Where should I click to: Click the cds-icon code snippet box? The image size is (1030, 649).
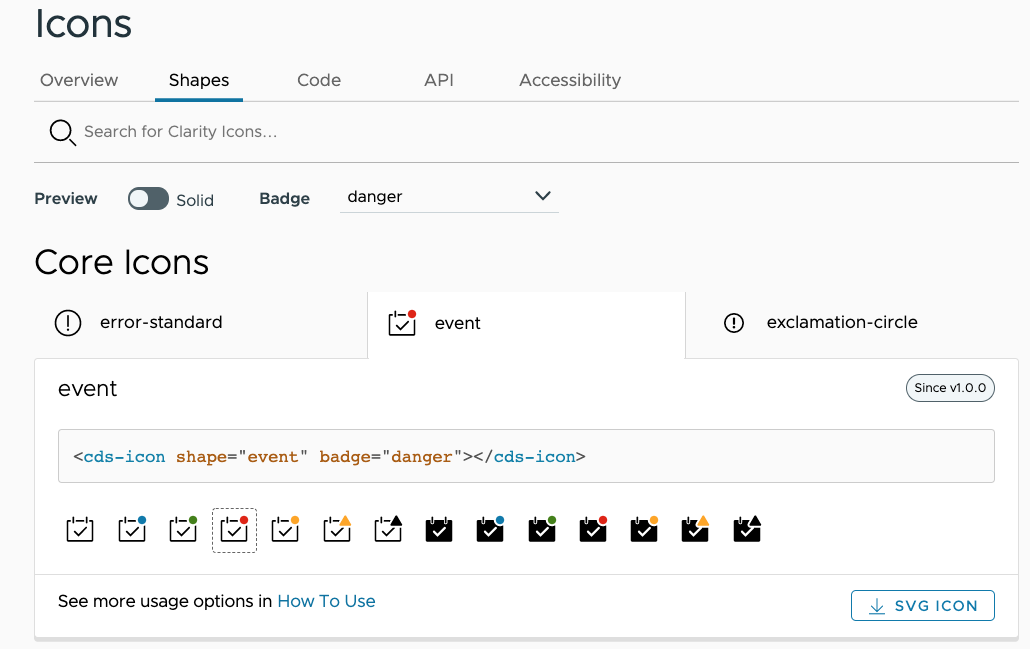[x=526, y=457]
